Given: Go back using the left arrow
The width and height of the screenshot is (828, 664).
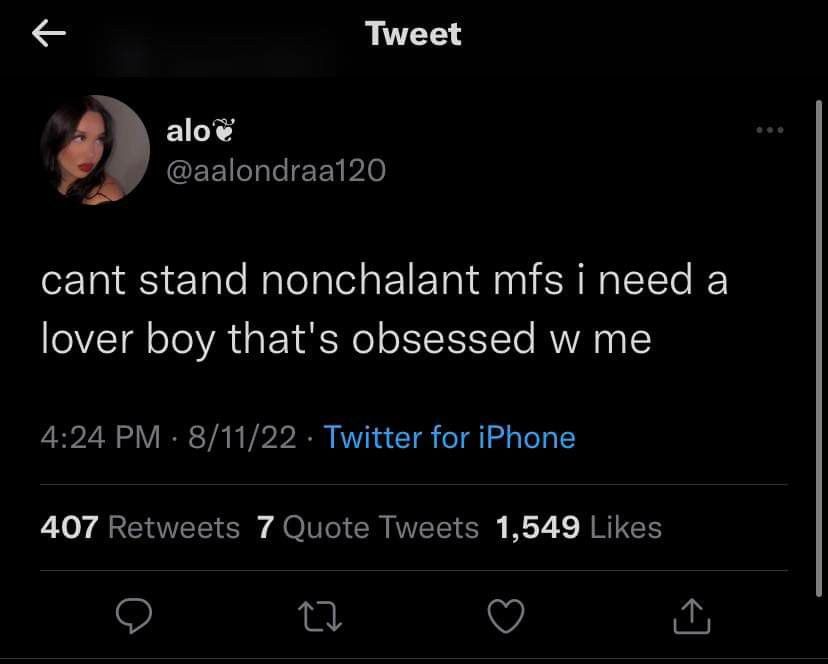Looking at the screenshot, I should (x=49, y=34).
